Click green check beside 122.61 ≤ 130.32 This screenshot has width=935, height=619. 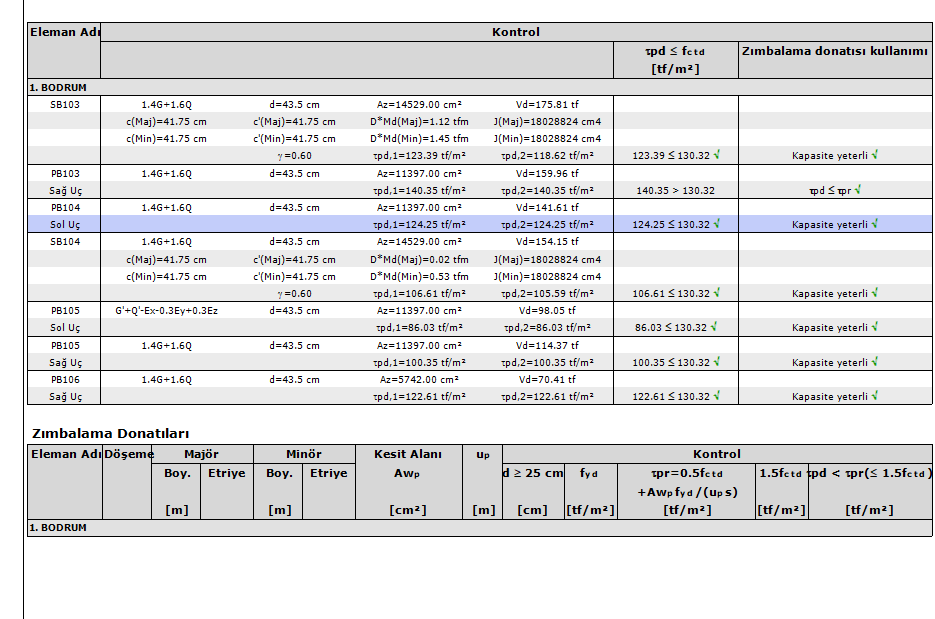(x=718, y=396)
